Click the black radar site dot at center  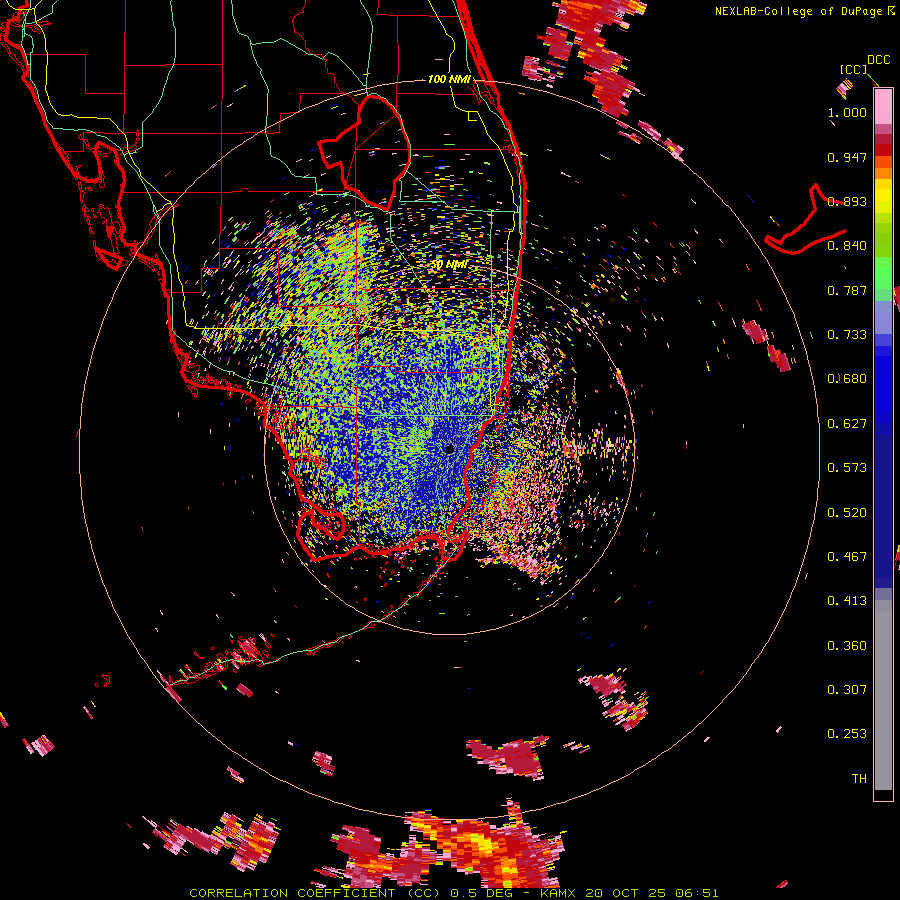pos(450,449)
